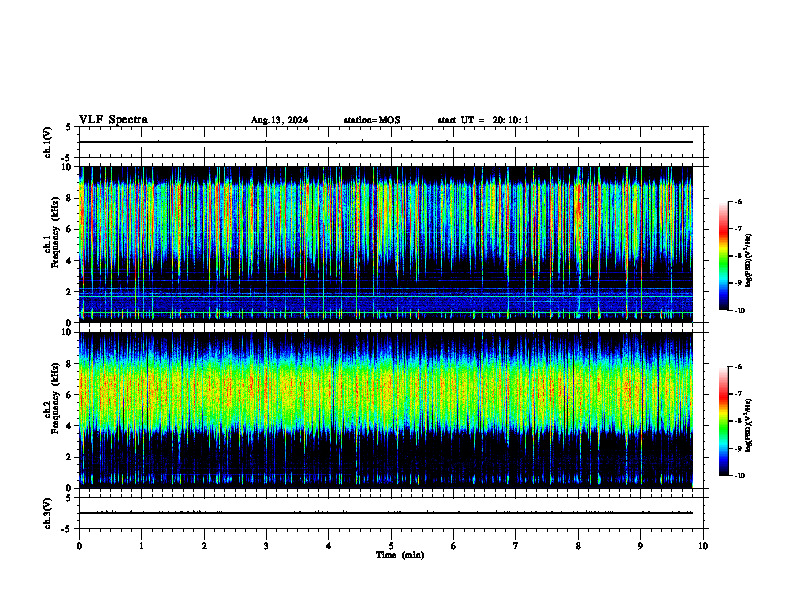Click the "-10" value on ch.2 color bar
This screenshot has height=612, width=792.
[x=739, y=476]
